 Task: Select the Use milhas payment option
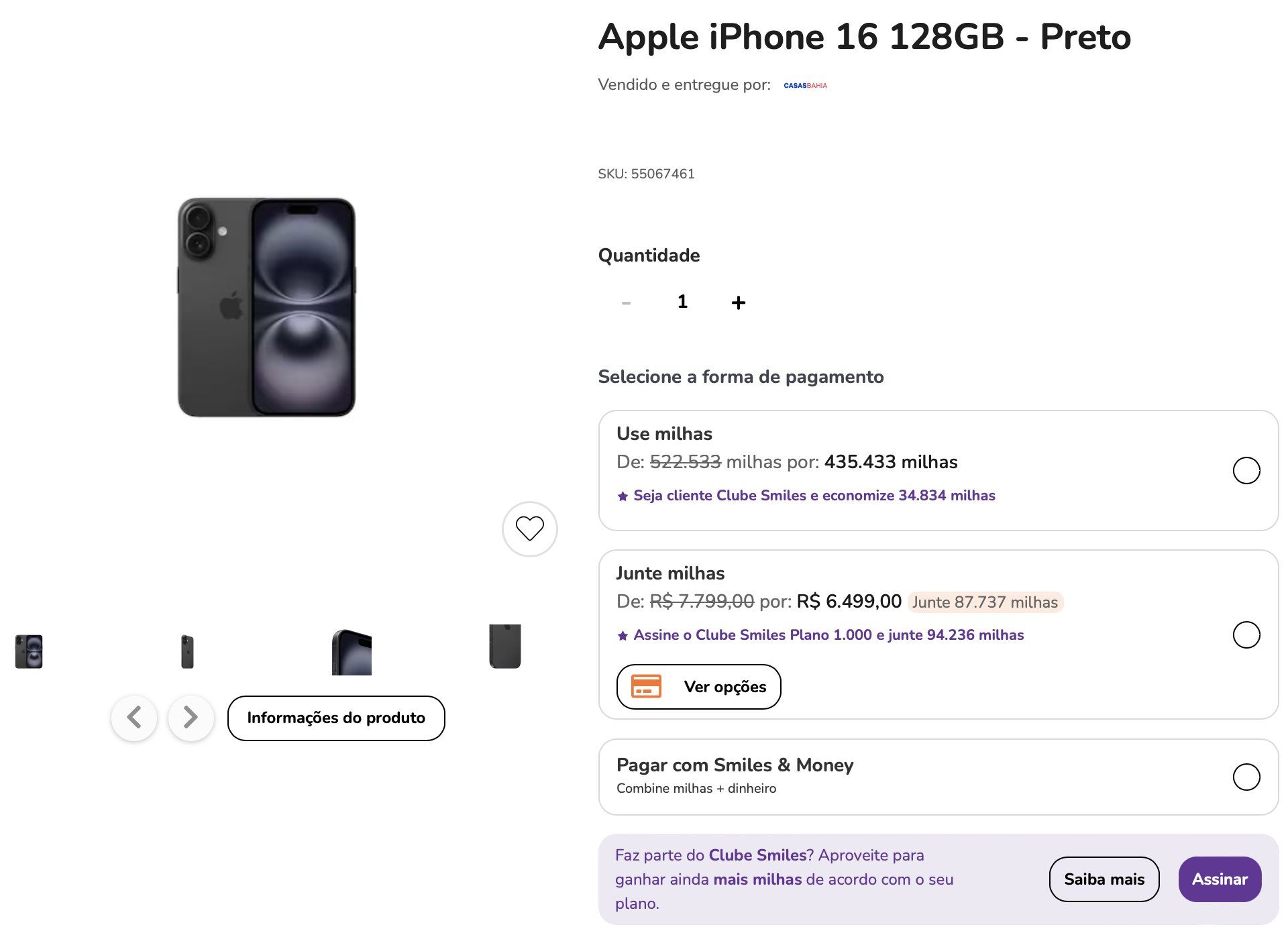[x=1246, y=470]
